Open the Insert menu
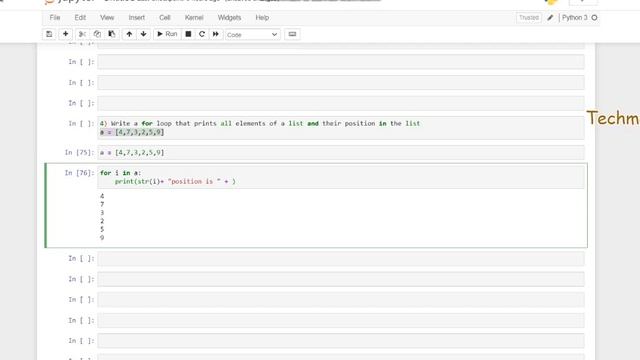Viewport: 640px width, 360px height. point(136,18)
